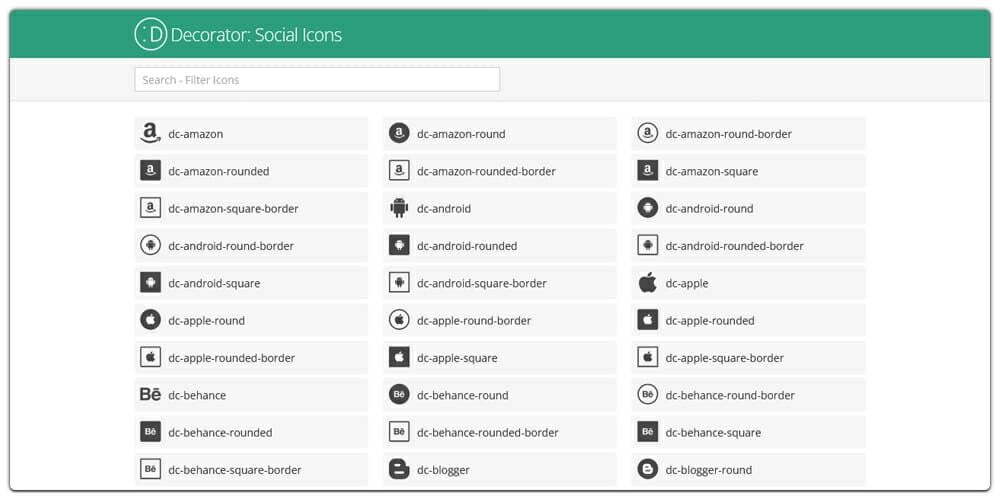1000x500 pixels.
Task: Click the "dc-amazon-square-border" label text
Action: click(x=233, y=209)
